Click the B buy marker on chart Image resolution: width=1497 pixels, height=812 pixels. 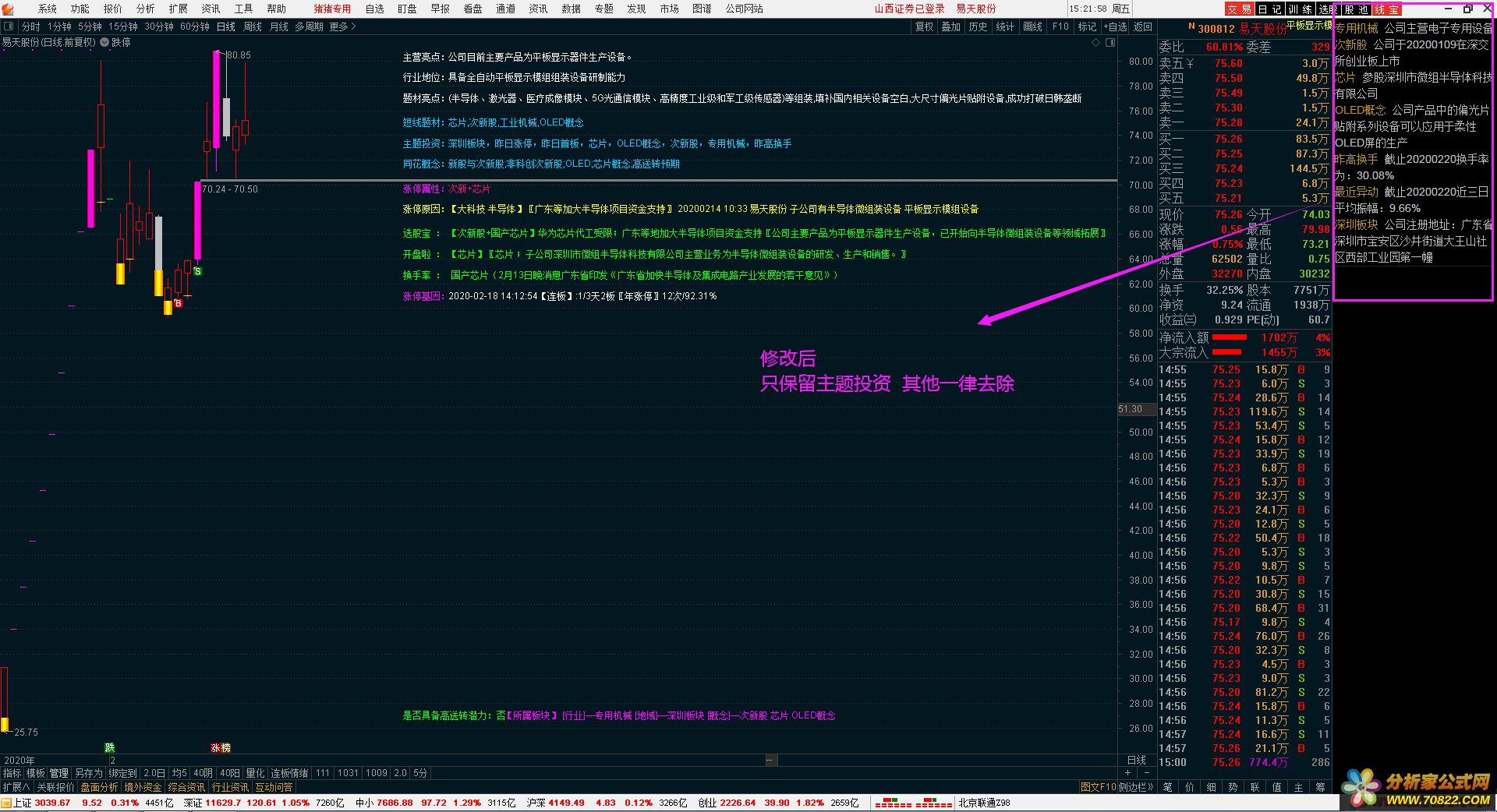pos(179,303)
